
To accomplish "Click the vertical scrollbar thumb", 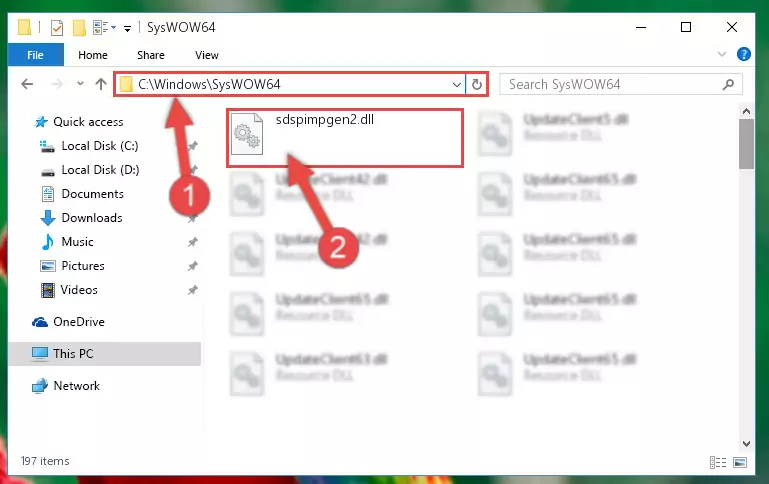I will [x=746, y=144].
